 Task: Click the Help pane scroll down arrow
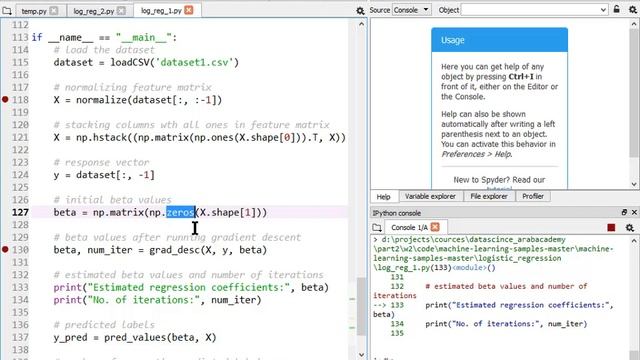tap(634, 184)
